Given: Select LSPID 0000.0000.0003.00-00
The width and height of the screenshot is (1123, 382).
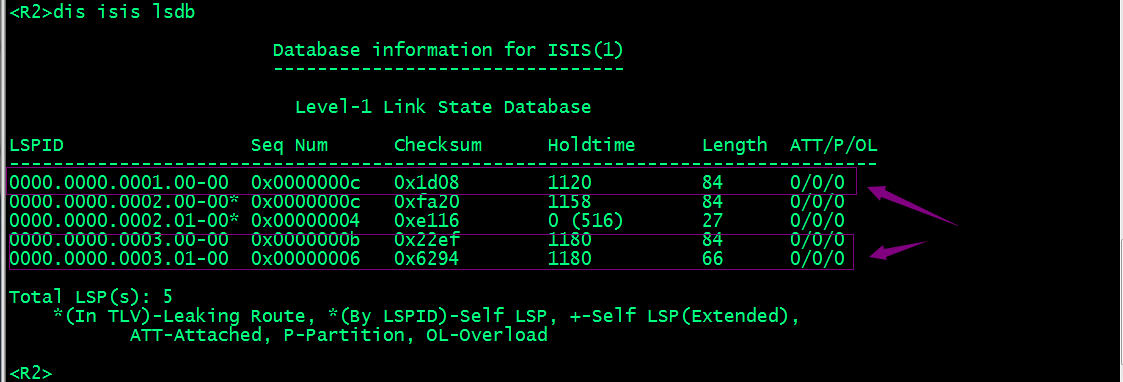Looking at the screenshot, I should (x=119, y=239).
